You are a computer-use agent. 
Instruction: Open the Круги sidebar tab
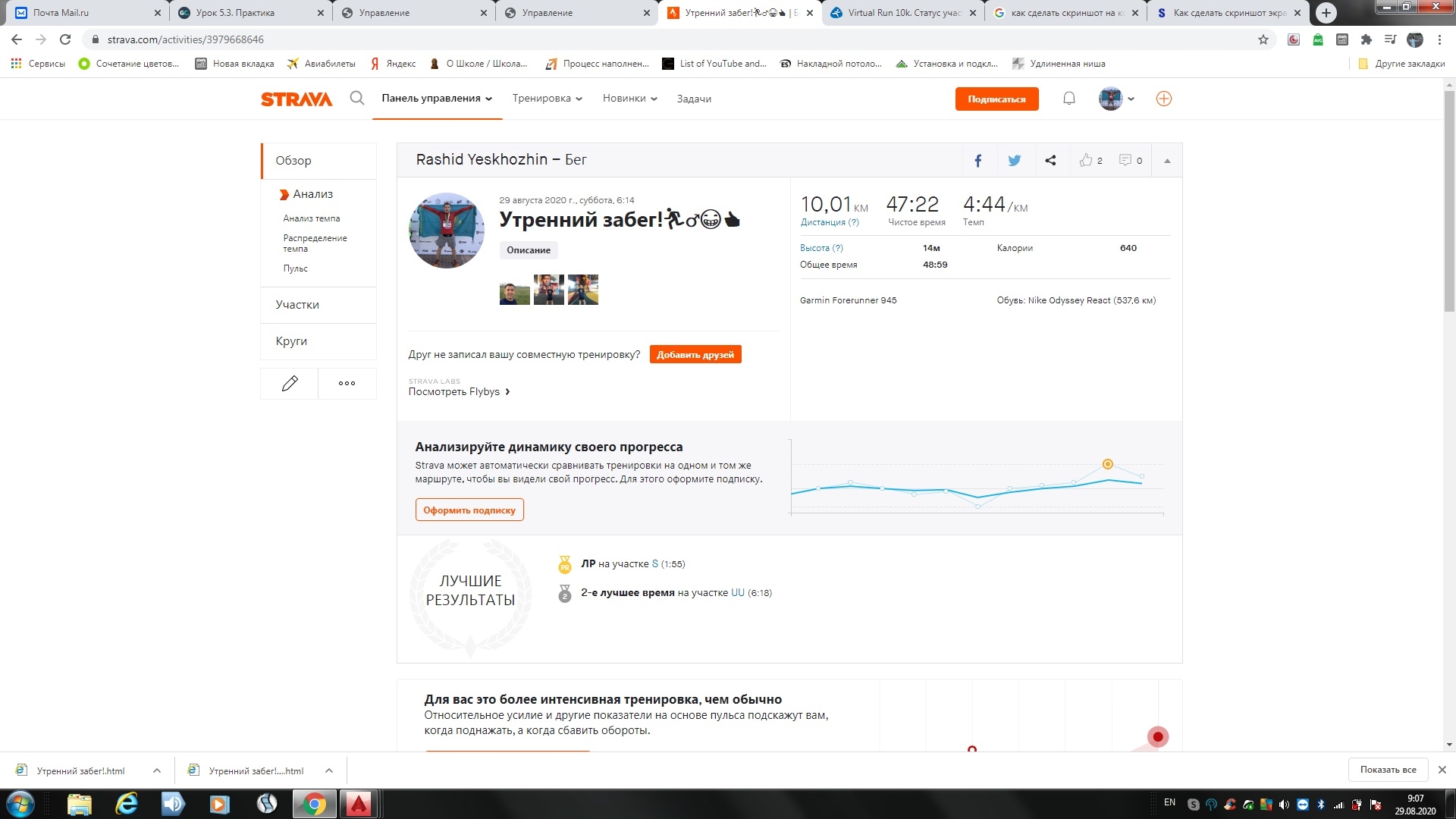[x=291, y=341]
